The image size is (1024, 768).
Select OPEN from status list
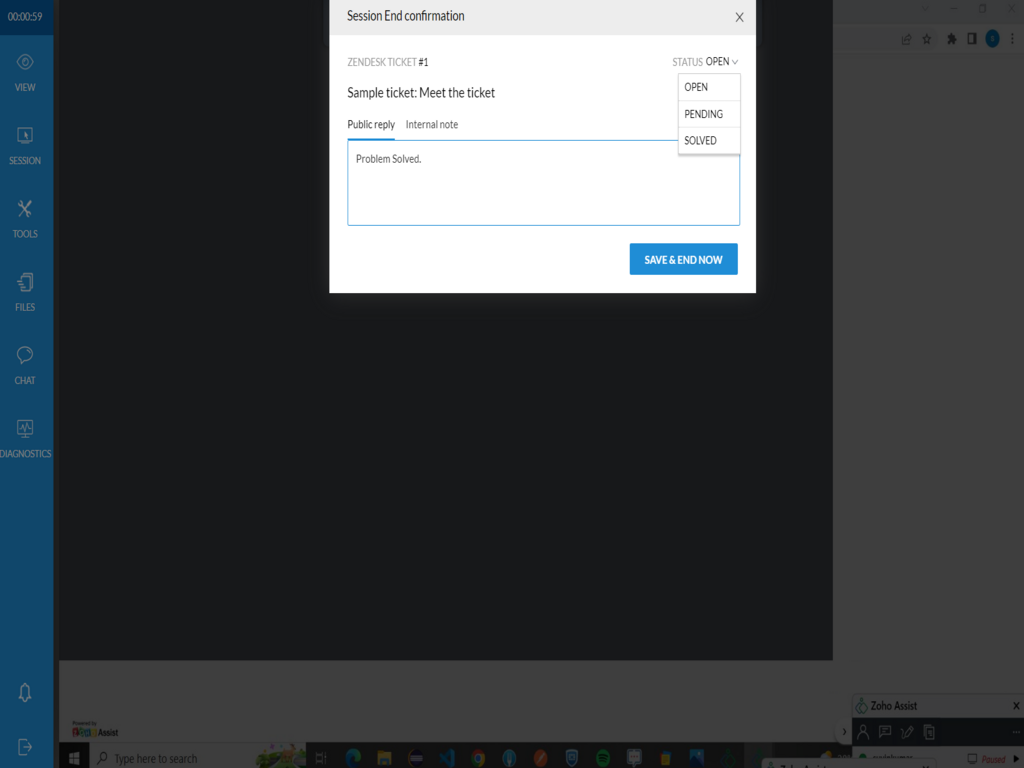pyautogui.click(x=708, y=87)
